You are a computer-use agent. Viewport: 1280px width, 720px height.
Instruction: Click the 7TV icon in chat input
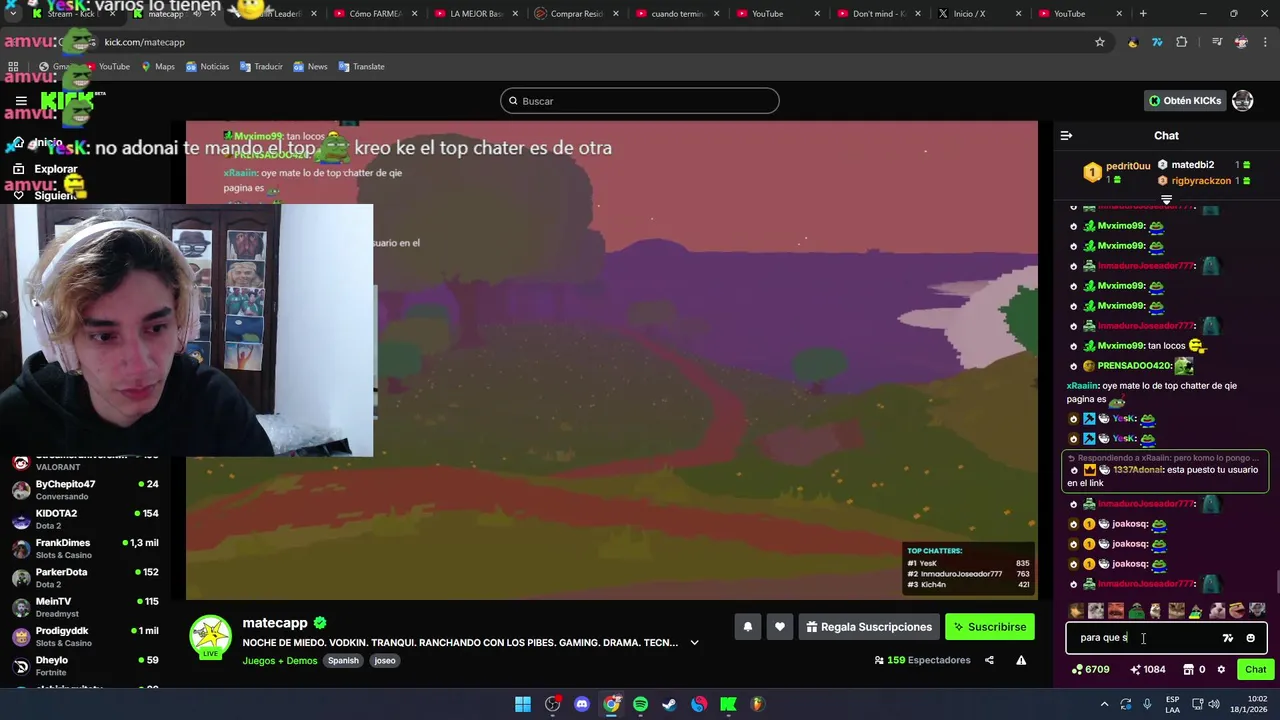point(1228,638)
